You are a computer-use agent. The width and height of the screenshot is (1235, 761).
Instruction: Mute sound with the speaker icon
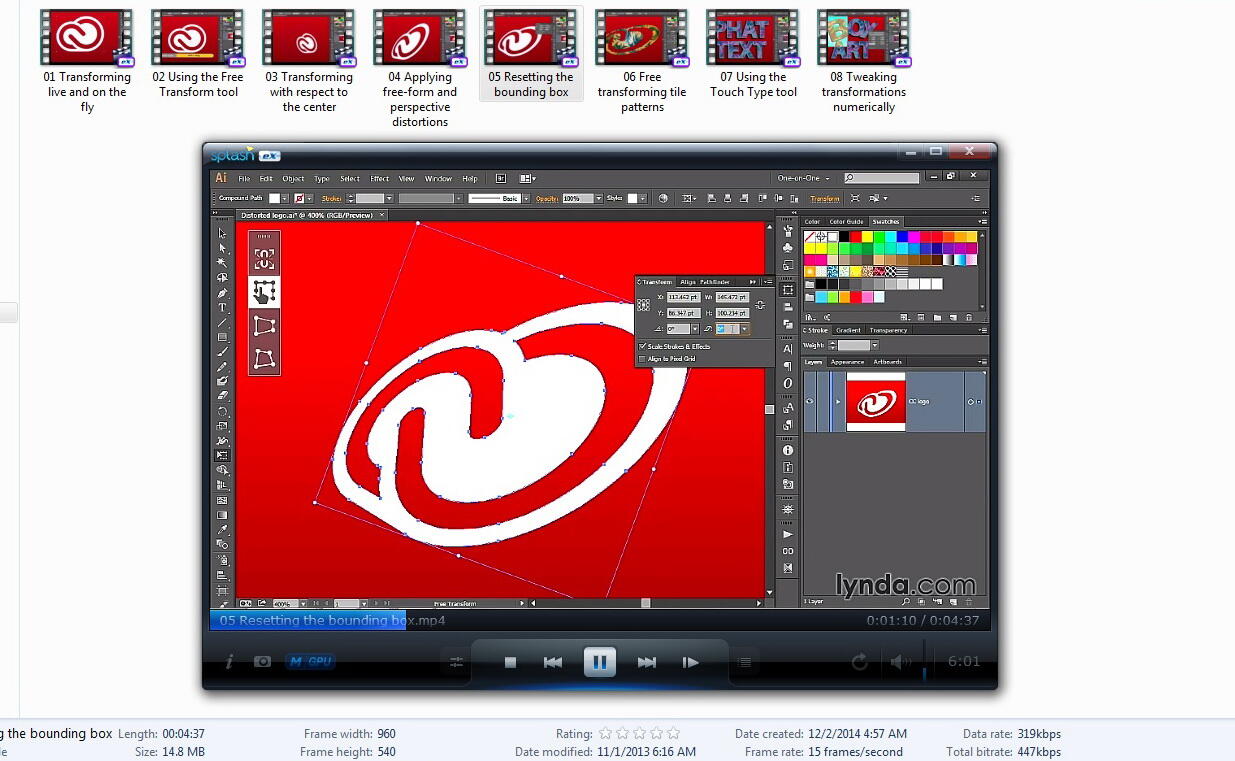[x=899, y=661]
